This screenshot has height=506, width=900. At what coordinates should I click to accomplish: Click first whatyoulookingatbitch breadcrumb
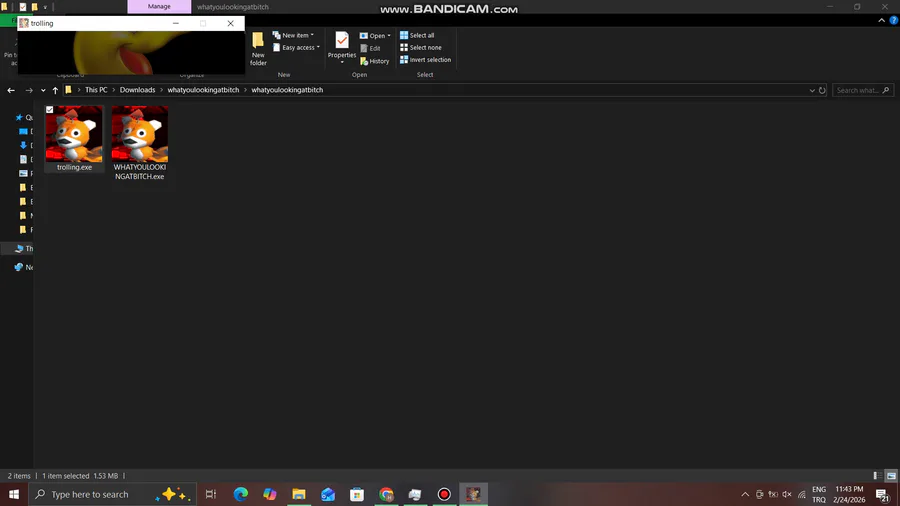tap(203, 90)
